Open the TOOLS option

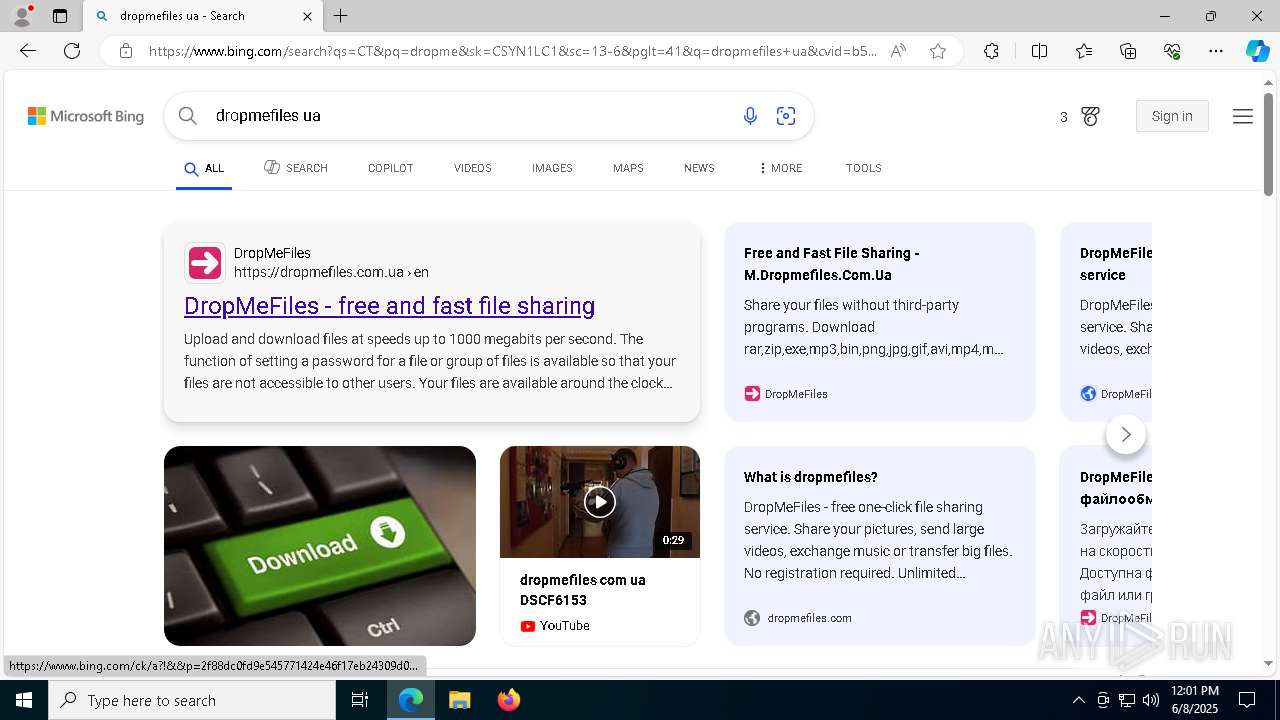click(x=864, y=168)
